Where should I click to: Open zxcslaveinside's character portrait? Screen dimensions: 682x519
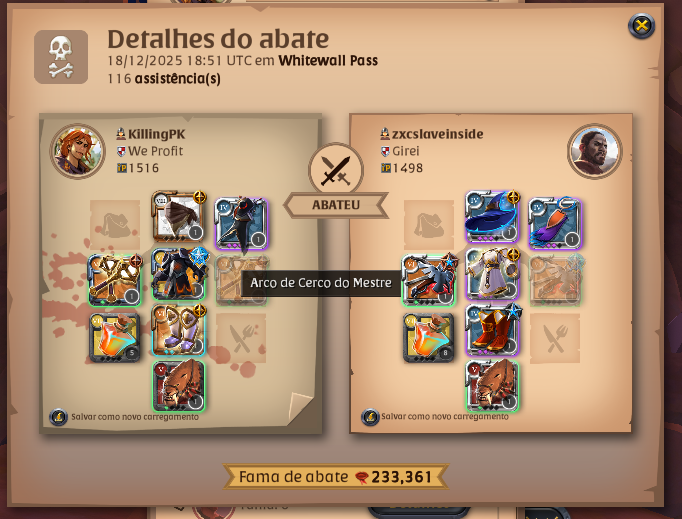[595, 151]
